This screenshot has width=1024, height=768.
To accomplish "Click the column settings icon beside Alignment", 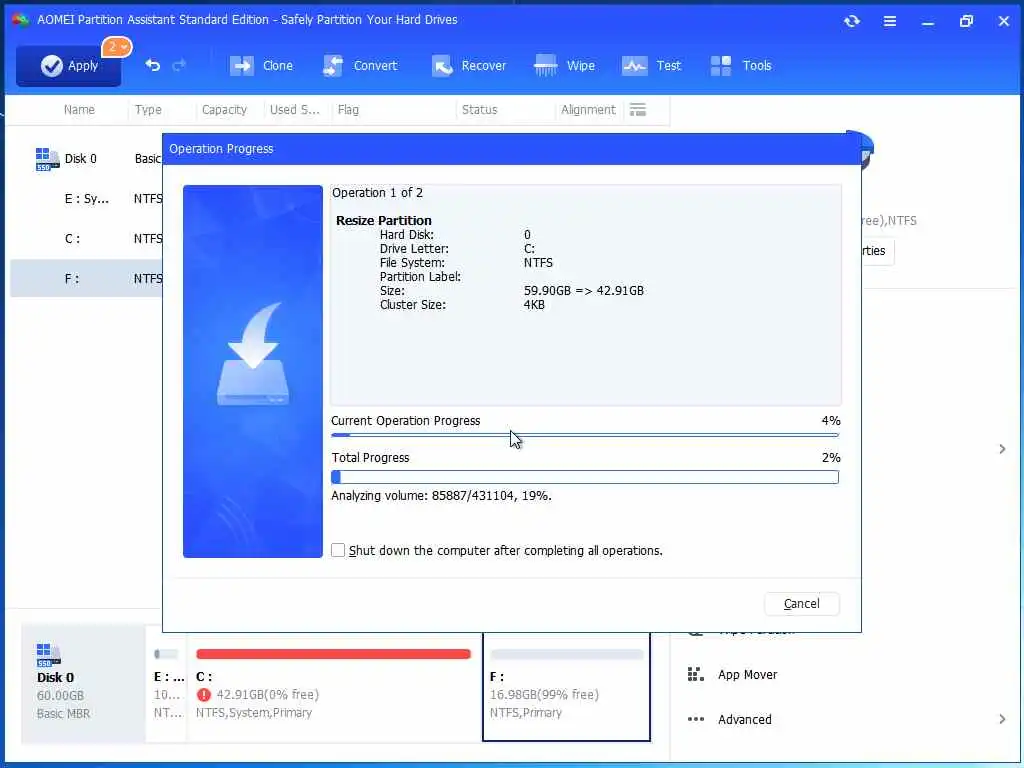I will (x=638, y=110).
